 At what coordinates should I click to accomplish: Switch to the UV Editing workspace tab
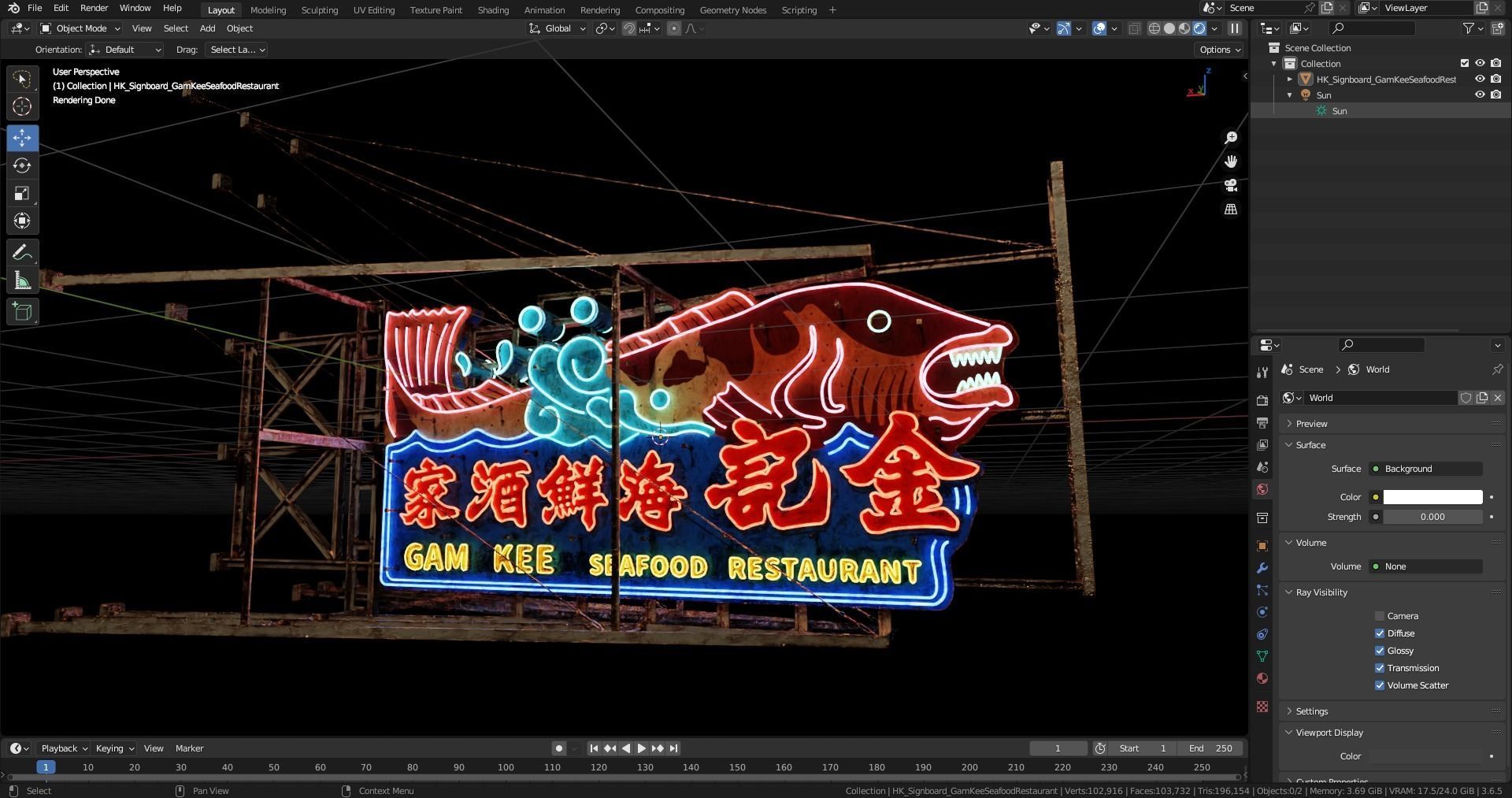click(374, 10)
